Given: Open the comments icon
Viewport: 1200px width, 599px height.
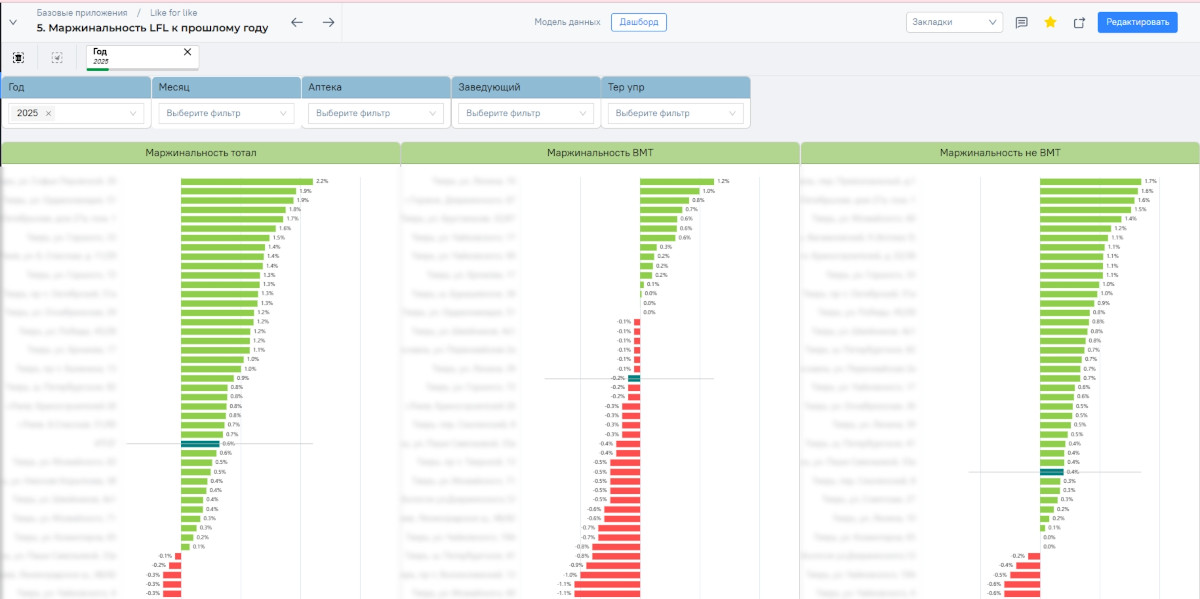Looking at the screenshot, I should tap(1021, 22).
